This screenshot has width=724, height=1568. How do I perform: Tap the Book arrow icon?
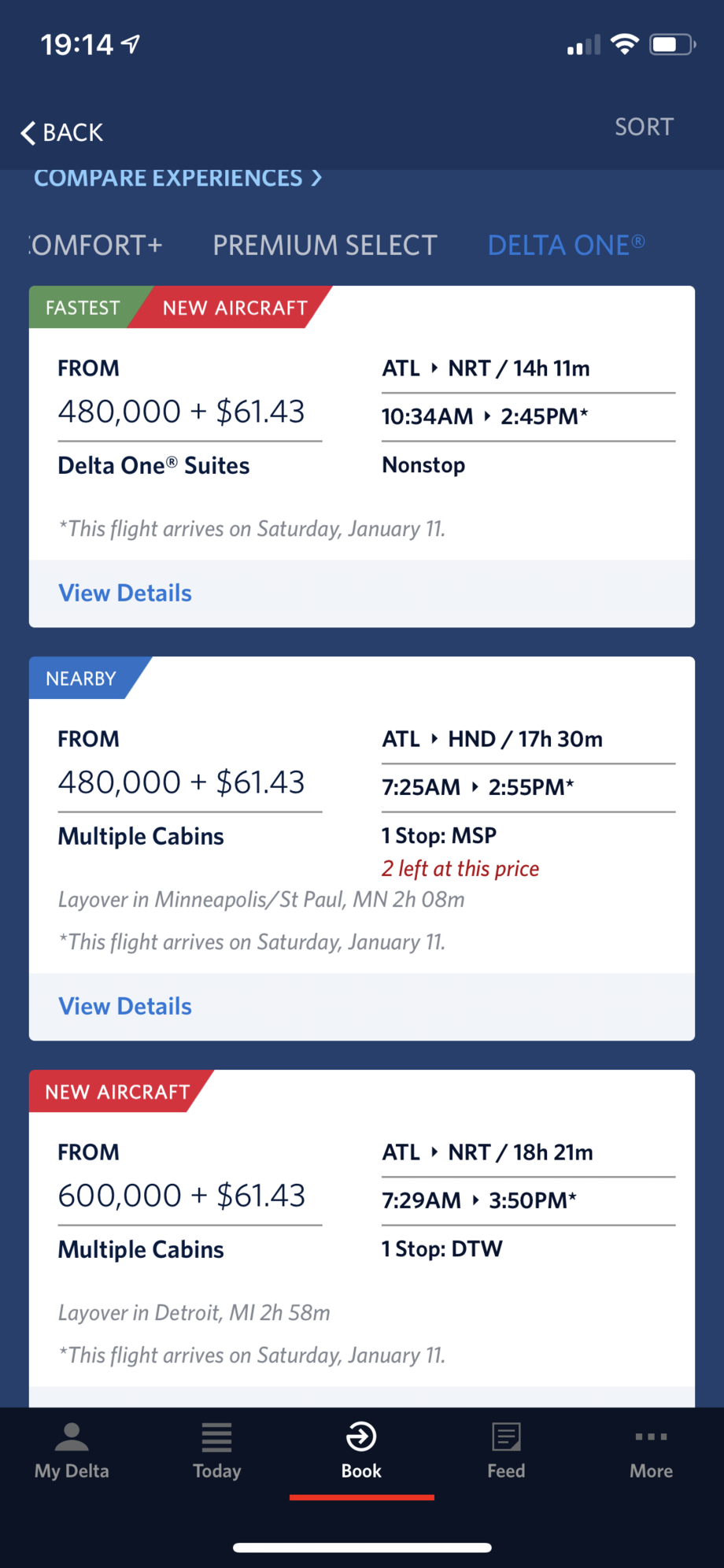[361, 1437]
